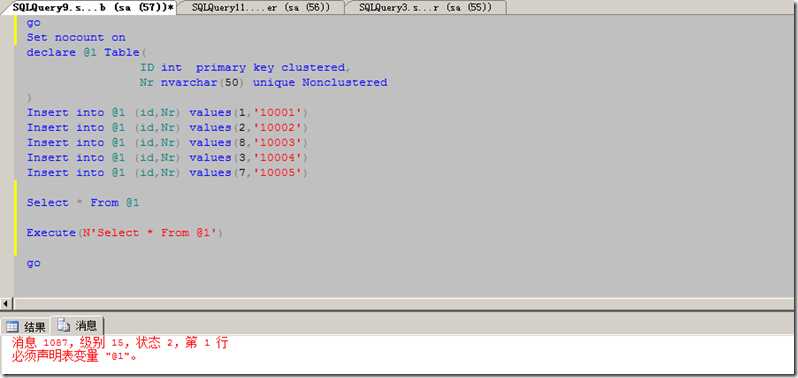Click the first 'go' at the top

[34, 23]
